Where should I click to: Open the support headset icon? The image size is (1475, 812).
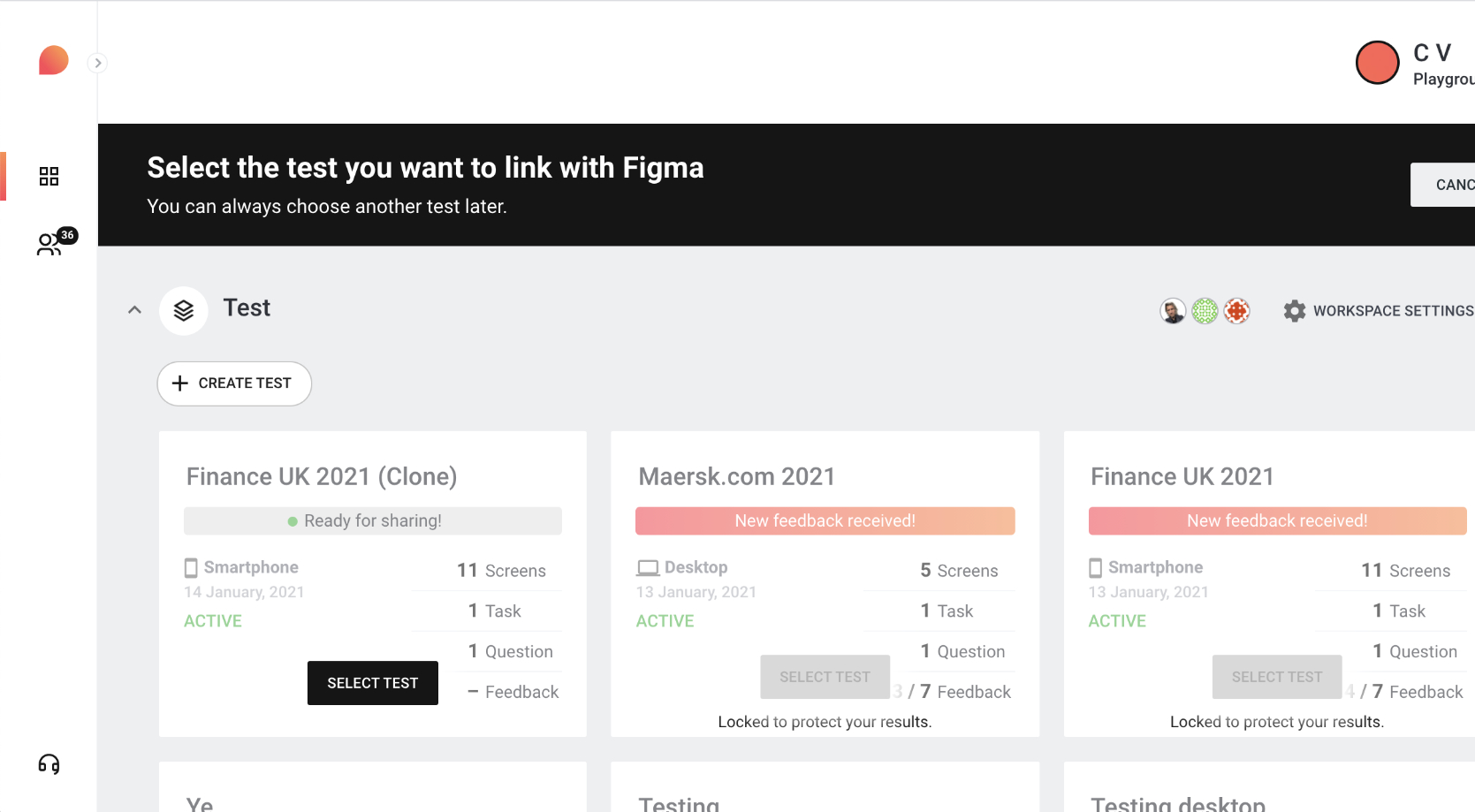click(49, 764)
